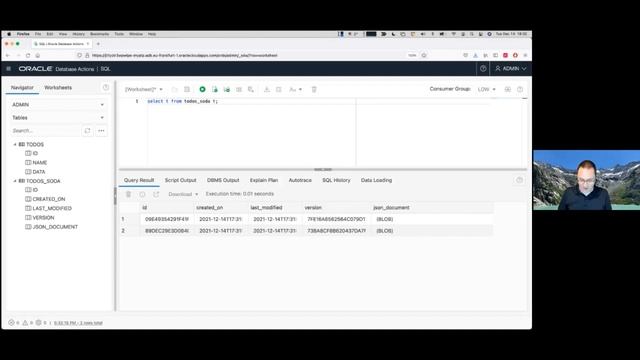Click the open file folder icon in worksheet toolbar

click(x=175, y=89)
